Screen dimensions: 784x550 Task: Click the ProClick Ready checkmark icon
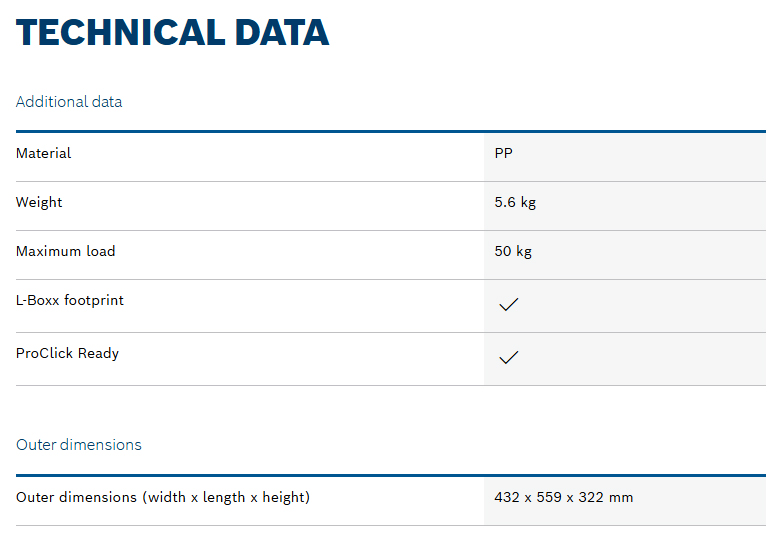508,357
